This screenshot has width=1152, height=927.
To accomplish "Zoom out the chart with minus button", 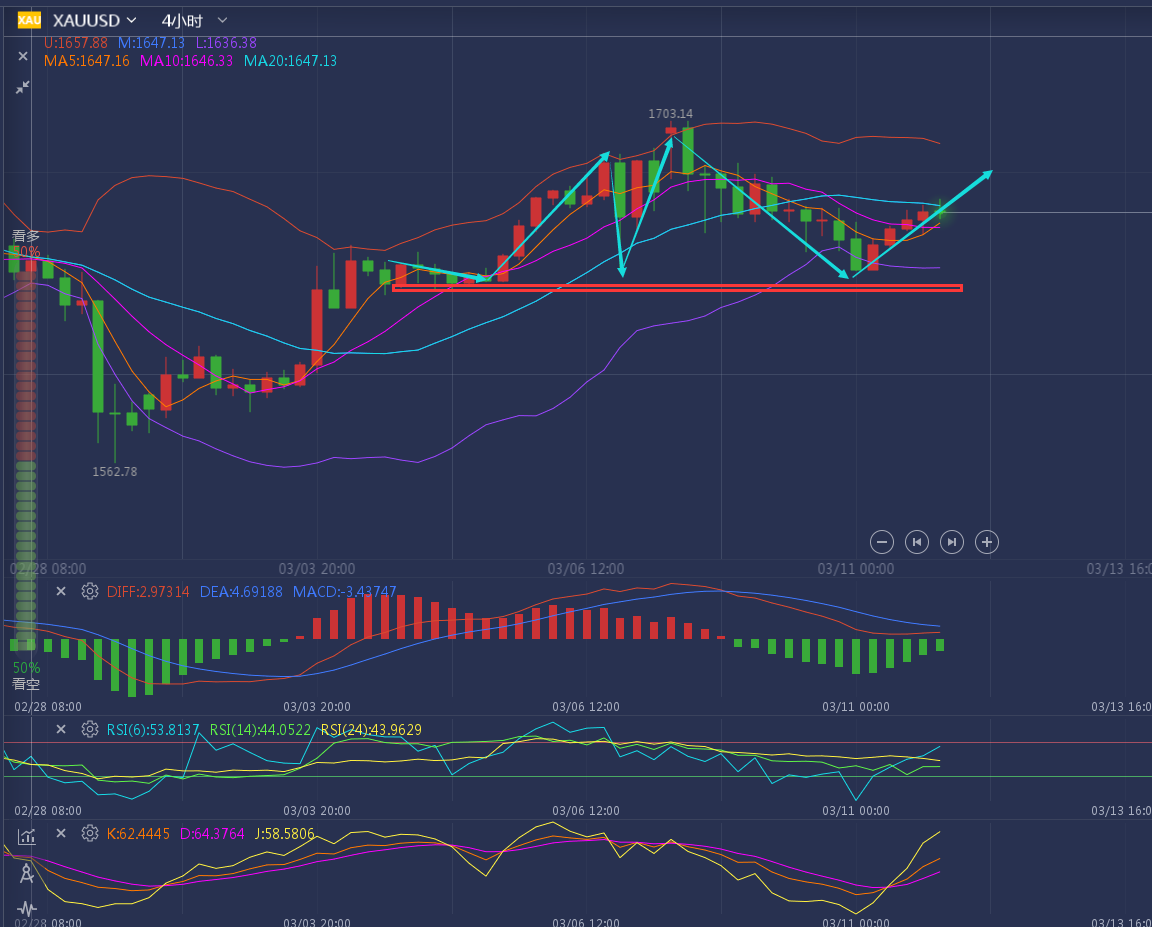I will pyautogui.click(x=881, y=542).
